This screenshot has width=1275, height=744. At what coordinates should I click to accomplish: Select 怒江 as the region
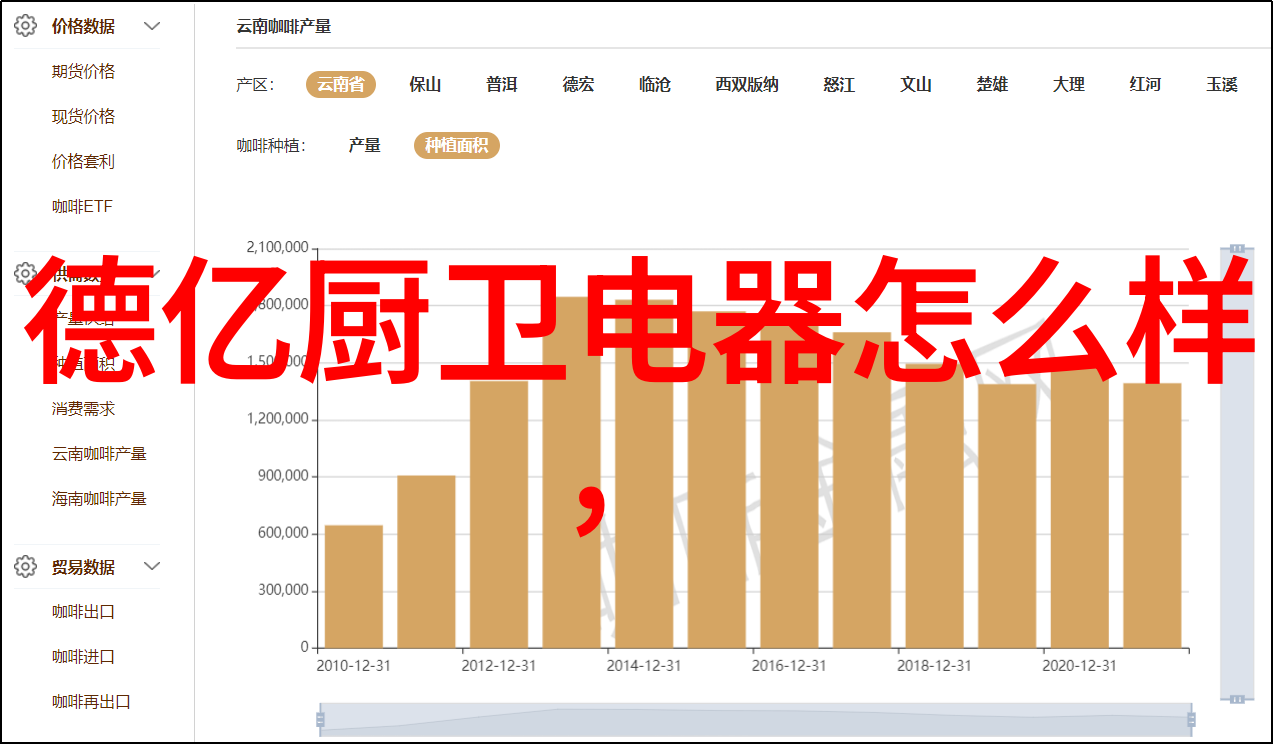[839, 85]
